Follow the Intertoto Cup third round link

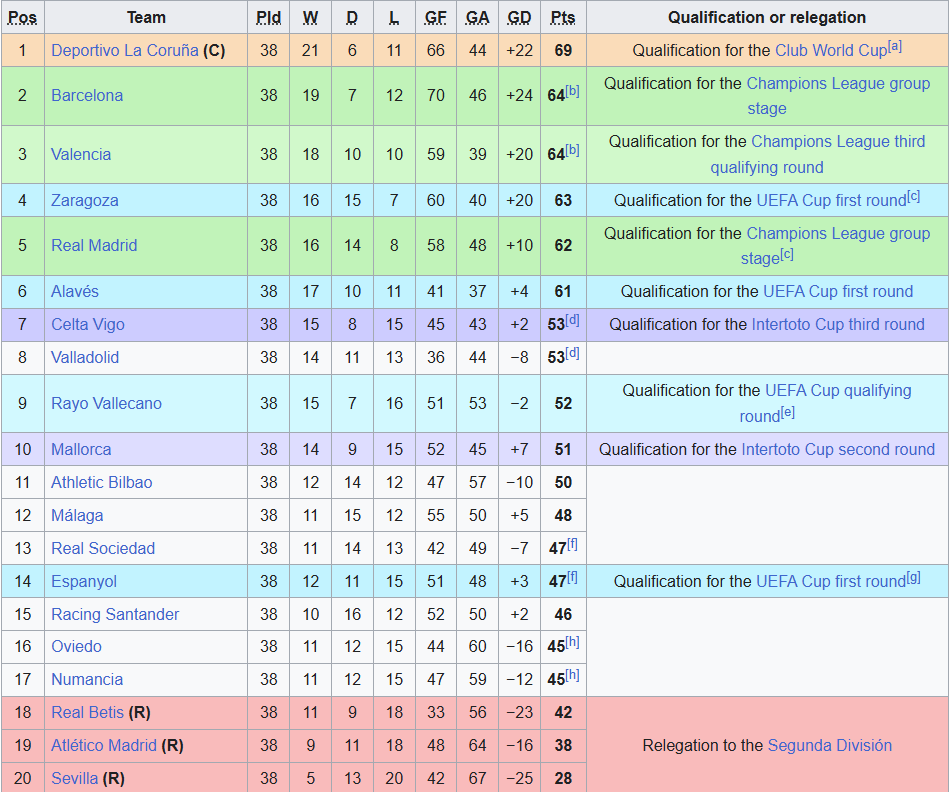(x=838, y=324)
